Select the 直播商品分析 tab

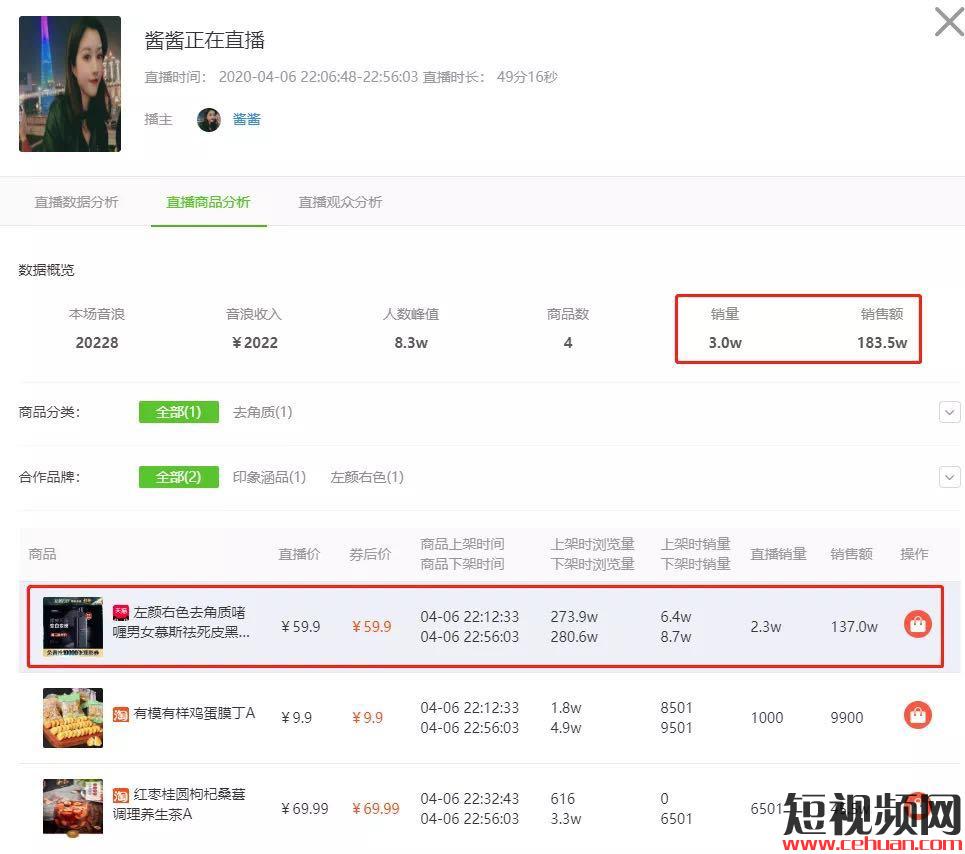pos(208,202)
